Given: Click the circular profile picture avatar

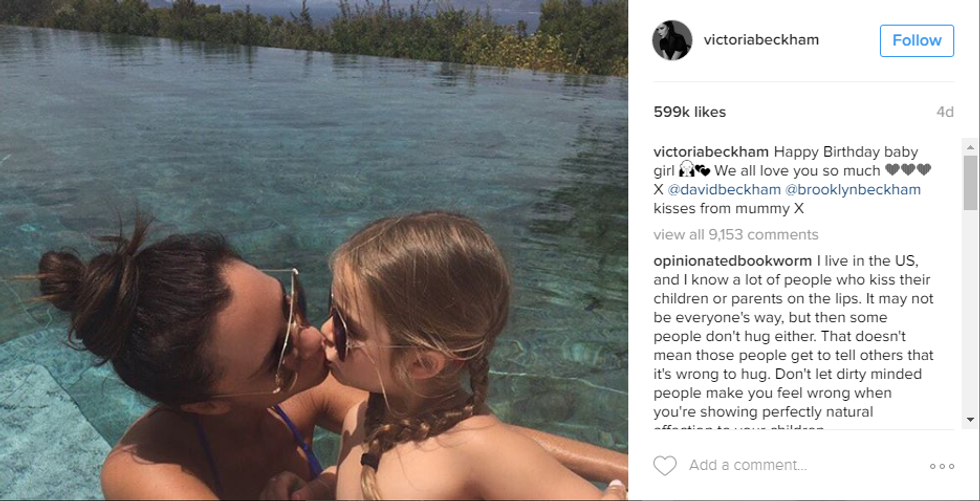Looking at the screenshot, I should 672,40.
